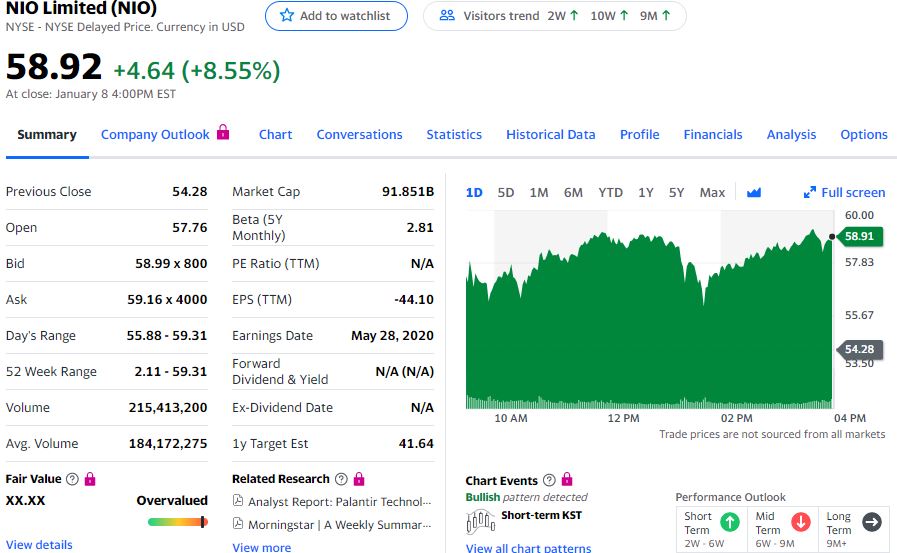Select the Max chart range

coord(712,193)
